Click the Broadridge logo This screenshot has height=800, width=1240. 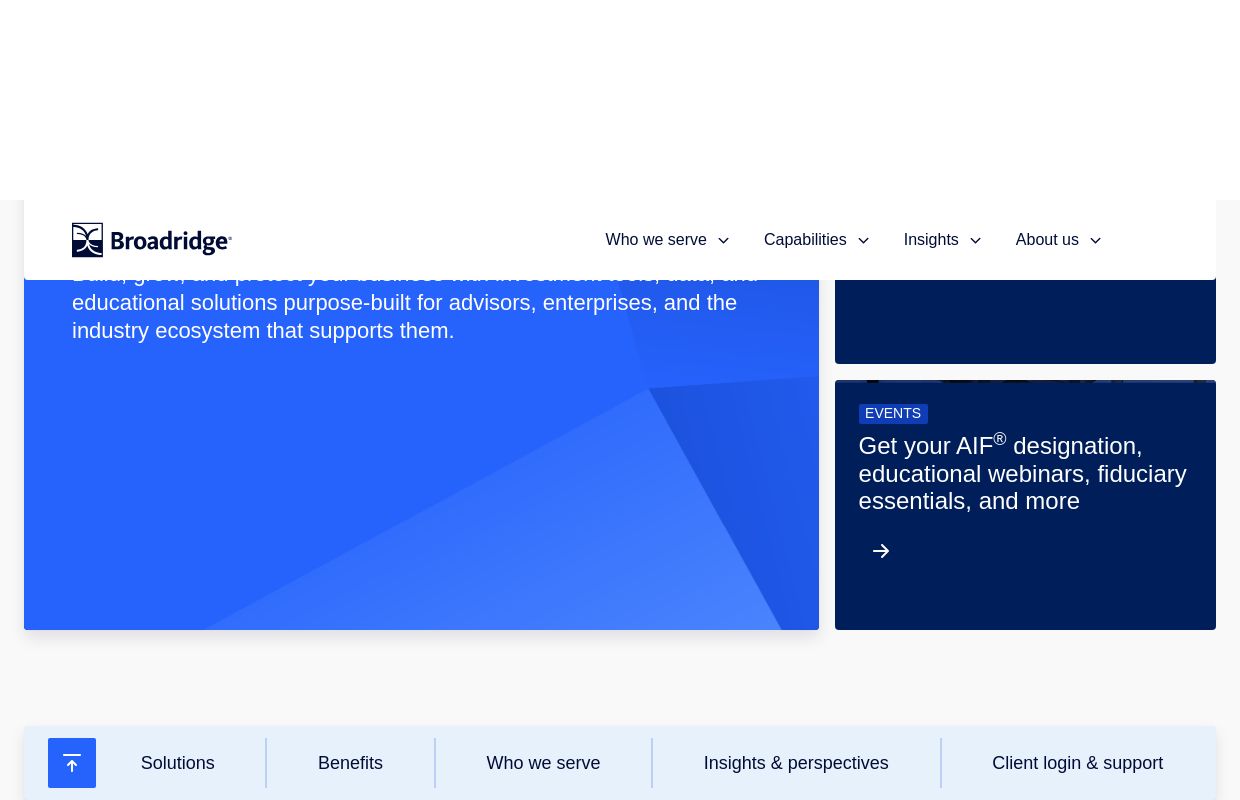tap(152, 240)
